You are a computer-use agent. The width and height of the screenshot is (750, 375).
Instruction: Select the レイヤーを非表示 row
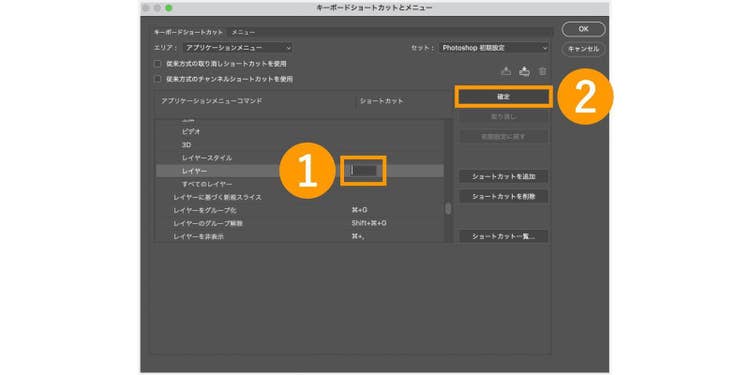click(299, 237)
